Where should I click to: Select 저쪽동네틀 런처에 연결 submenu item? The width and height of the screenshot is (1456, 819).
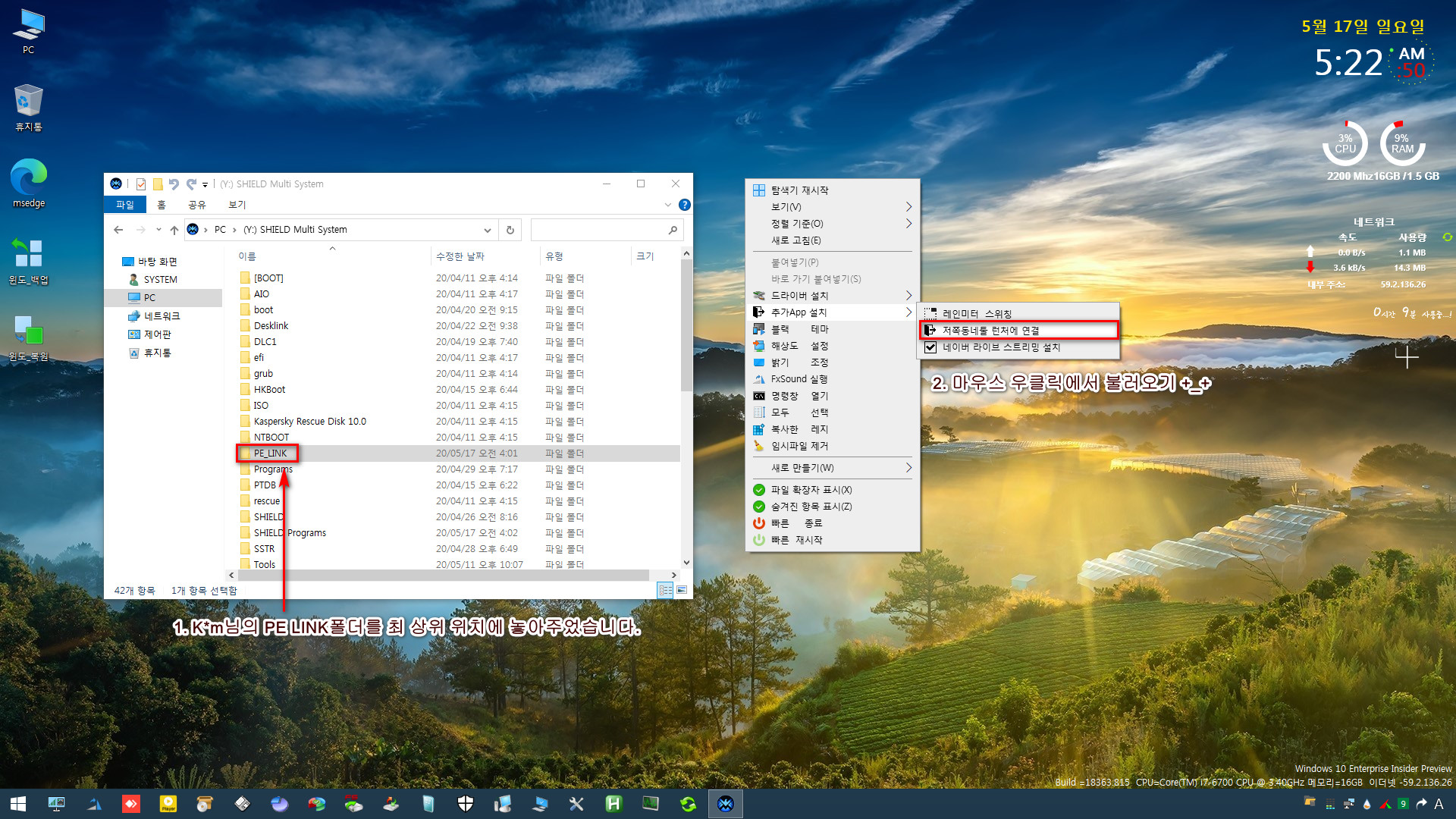1019,331
